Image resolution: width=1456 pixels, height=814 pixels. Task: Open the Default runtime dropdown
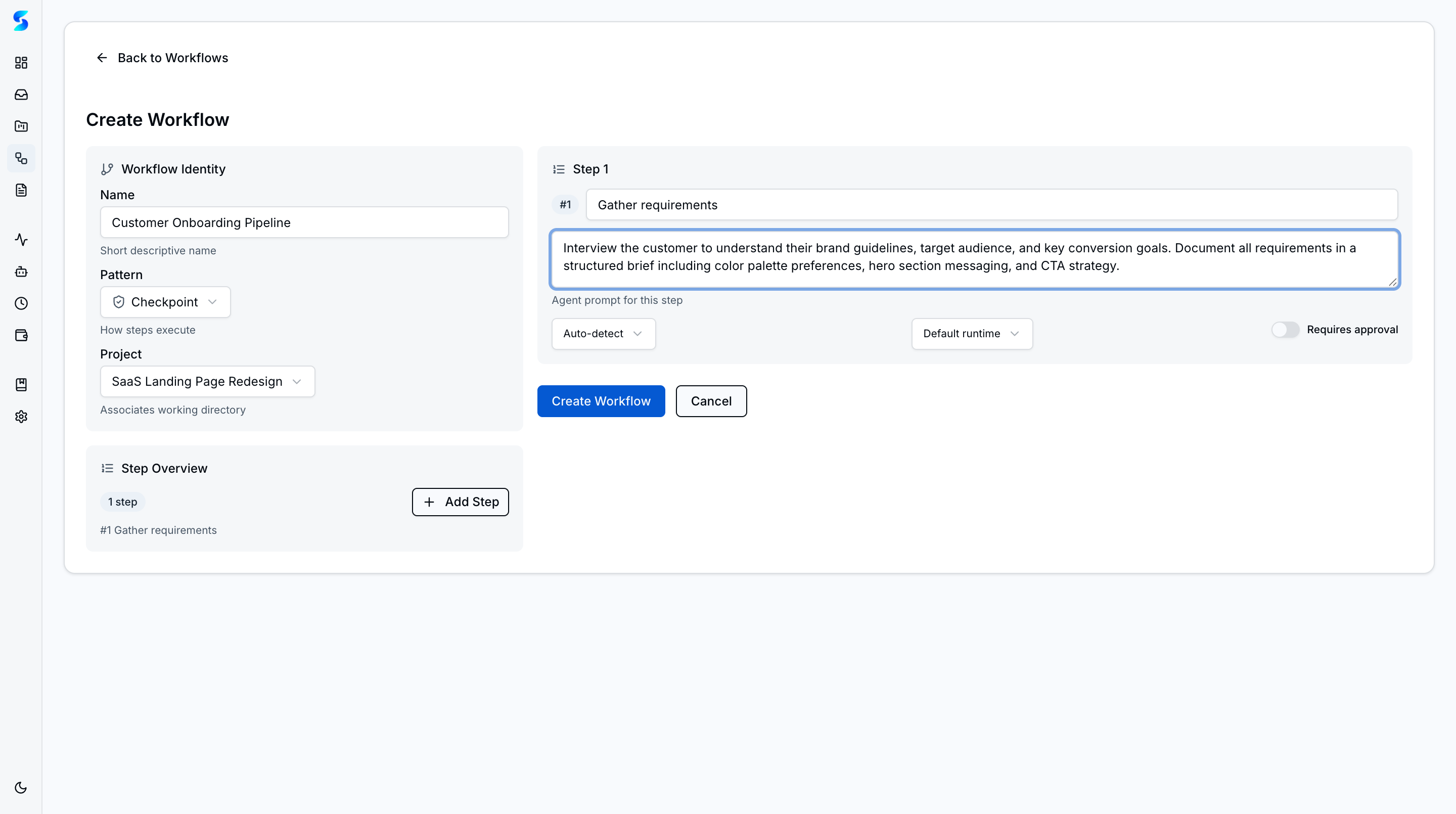tap(972, 334)
